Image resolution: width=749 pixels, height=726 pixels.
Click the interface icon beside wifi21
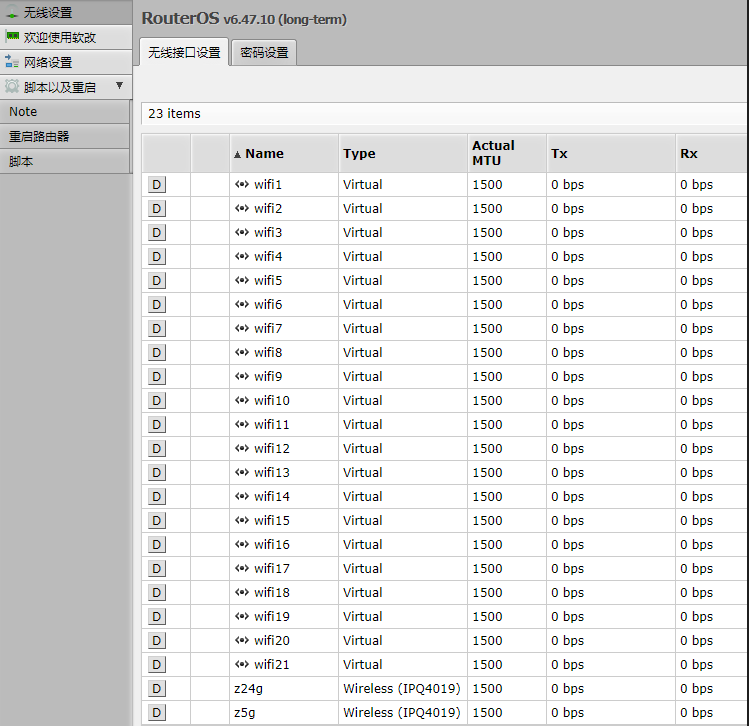(242, 665)
